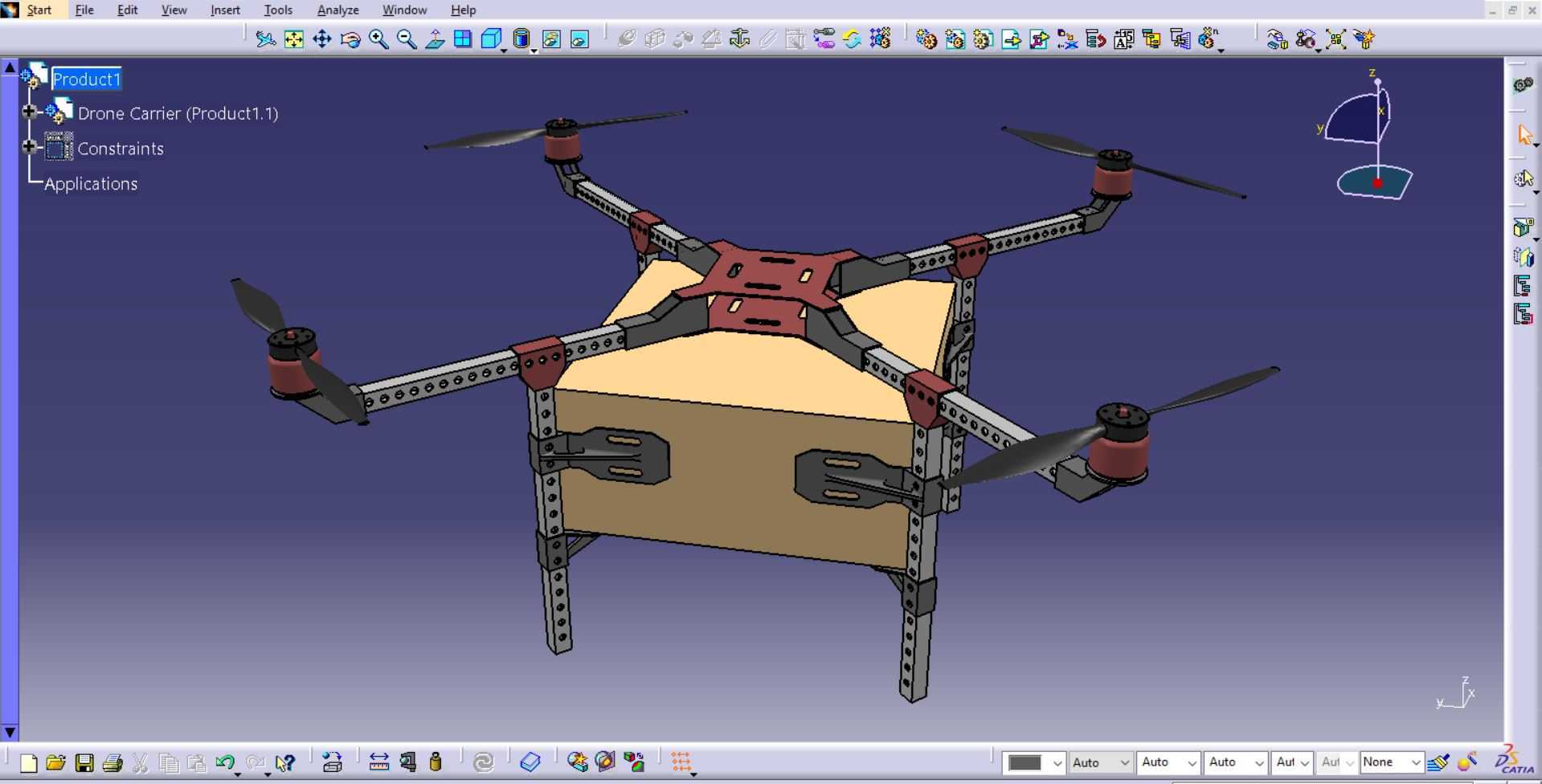
Task: Toggle Swap Visible Space
Action: [x=579, y=39]
